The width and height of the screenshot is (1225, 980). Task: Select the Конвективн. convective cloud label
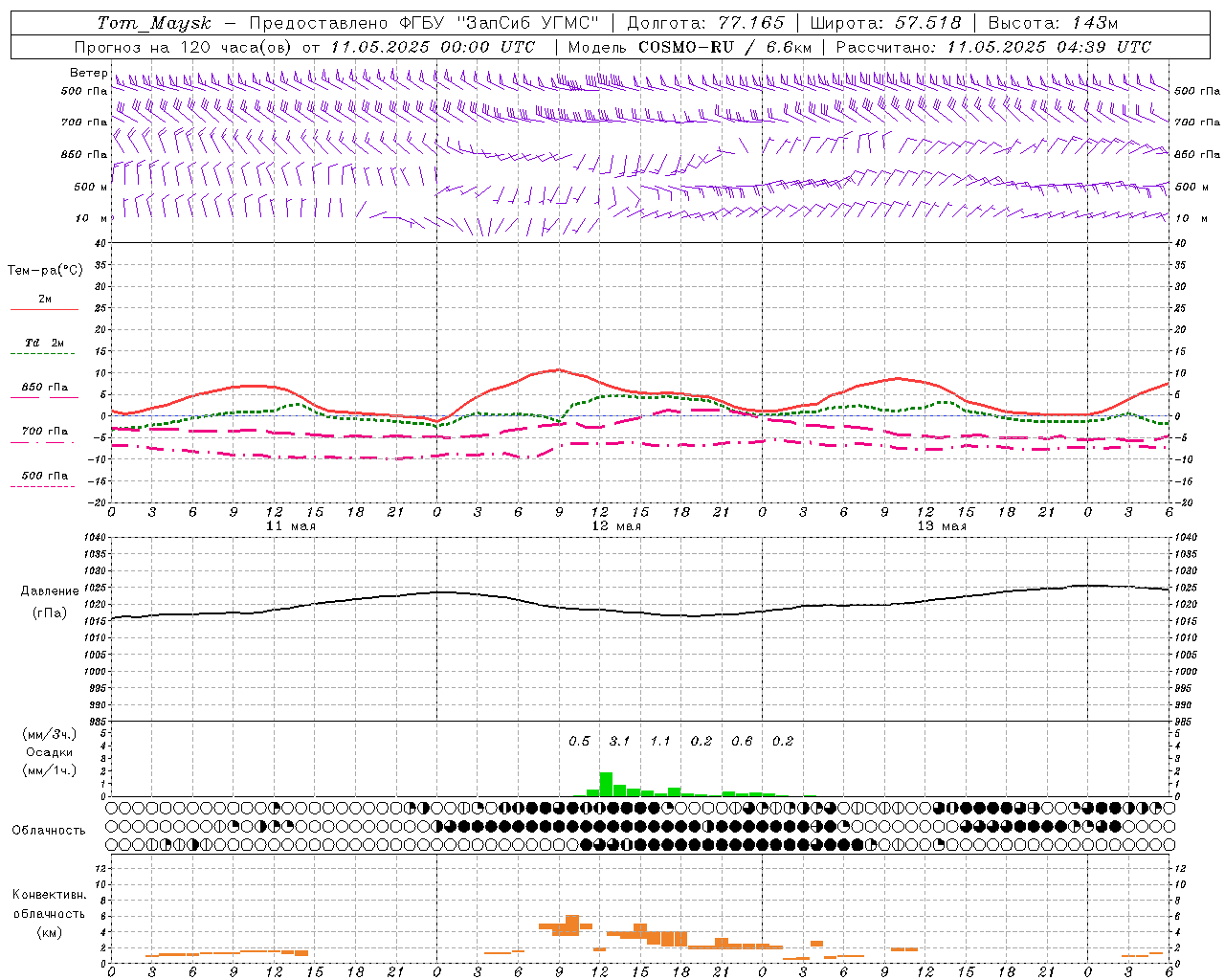click(x=49, y=895)
